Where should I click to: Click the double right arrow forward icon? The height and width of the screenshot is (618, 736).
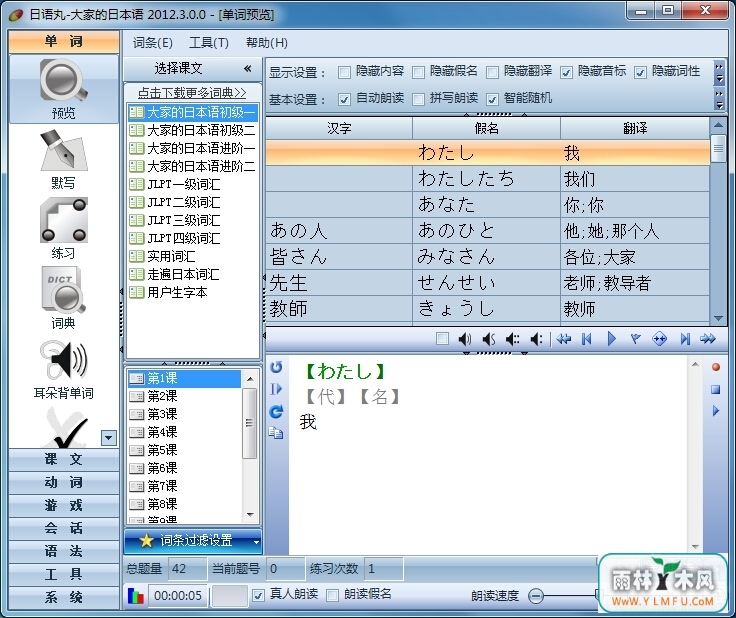(x=708, y=339)
